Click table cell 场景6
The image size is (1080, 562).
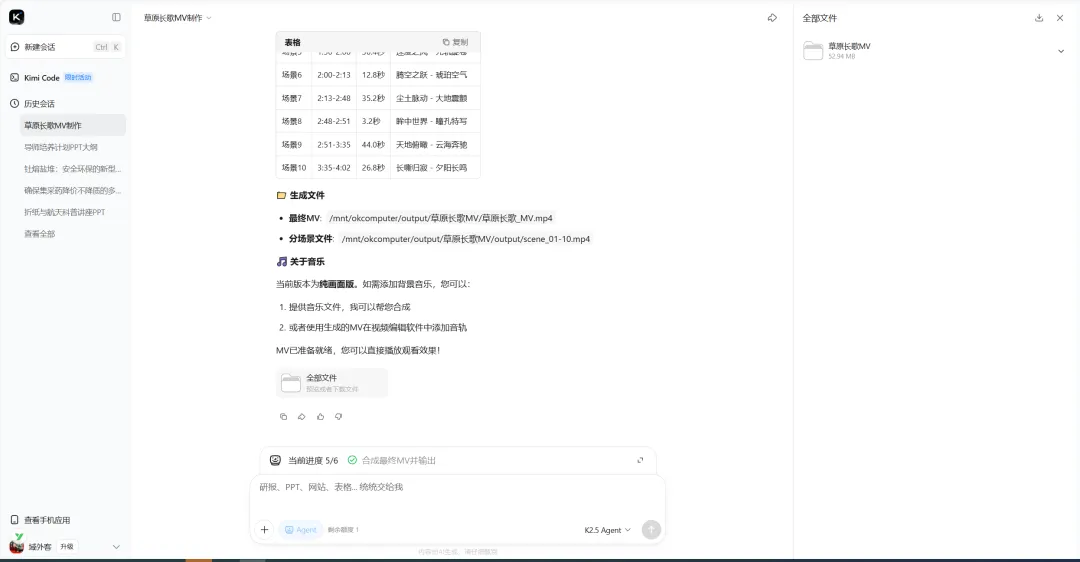292,74
